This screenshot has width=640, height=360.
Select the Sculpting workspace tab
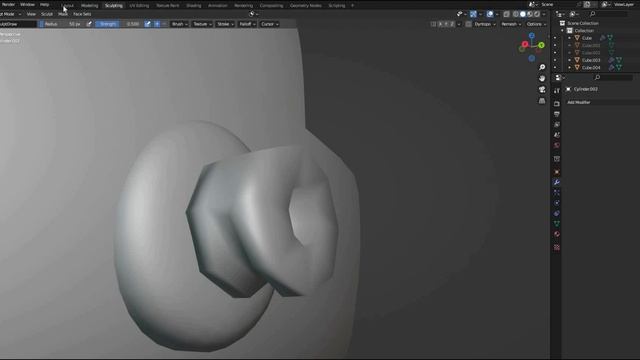tap(113, 6)
